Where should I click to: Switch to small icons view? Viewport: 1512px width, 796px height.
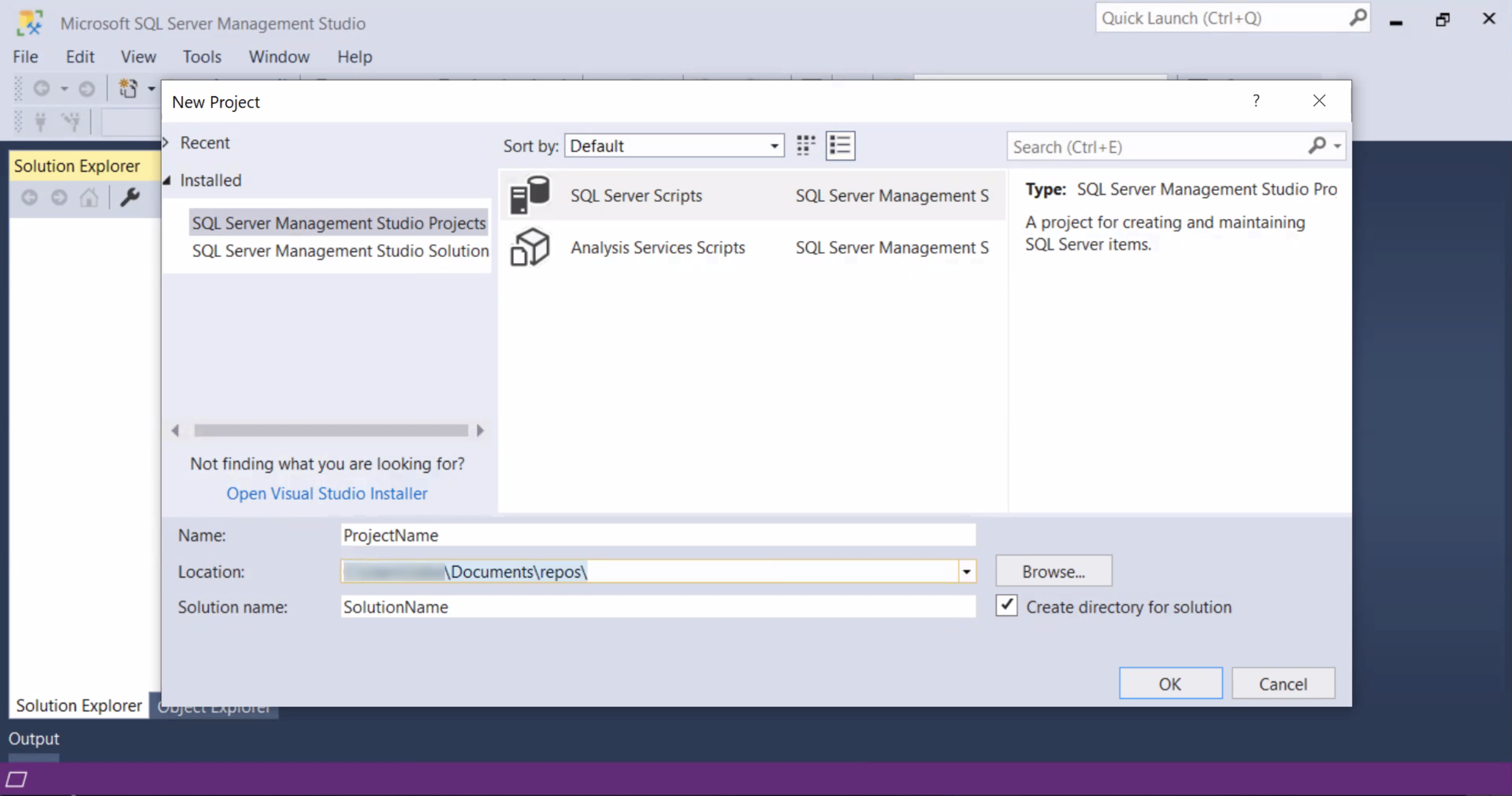coord(806,145)
